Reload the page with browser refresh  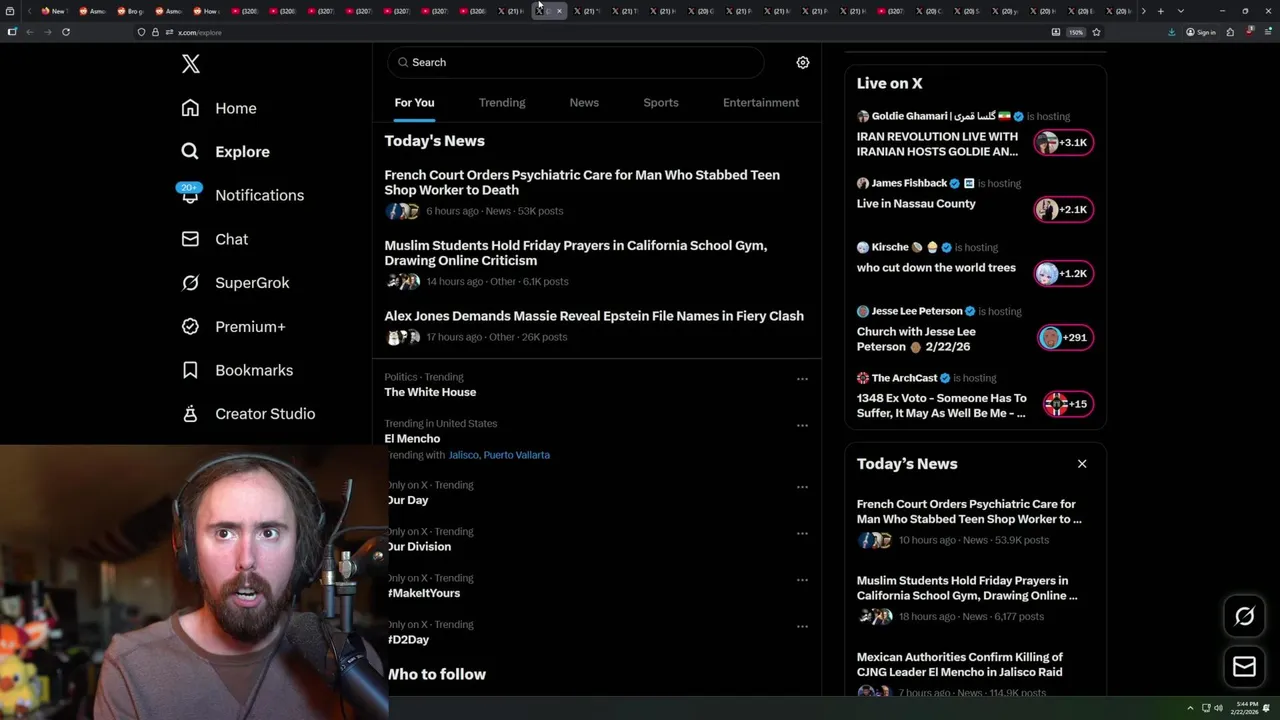pyautogui.click(x=66, y=32)
